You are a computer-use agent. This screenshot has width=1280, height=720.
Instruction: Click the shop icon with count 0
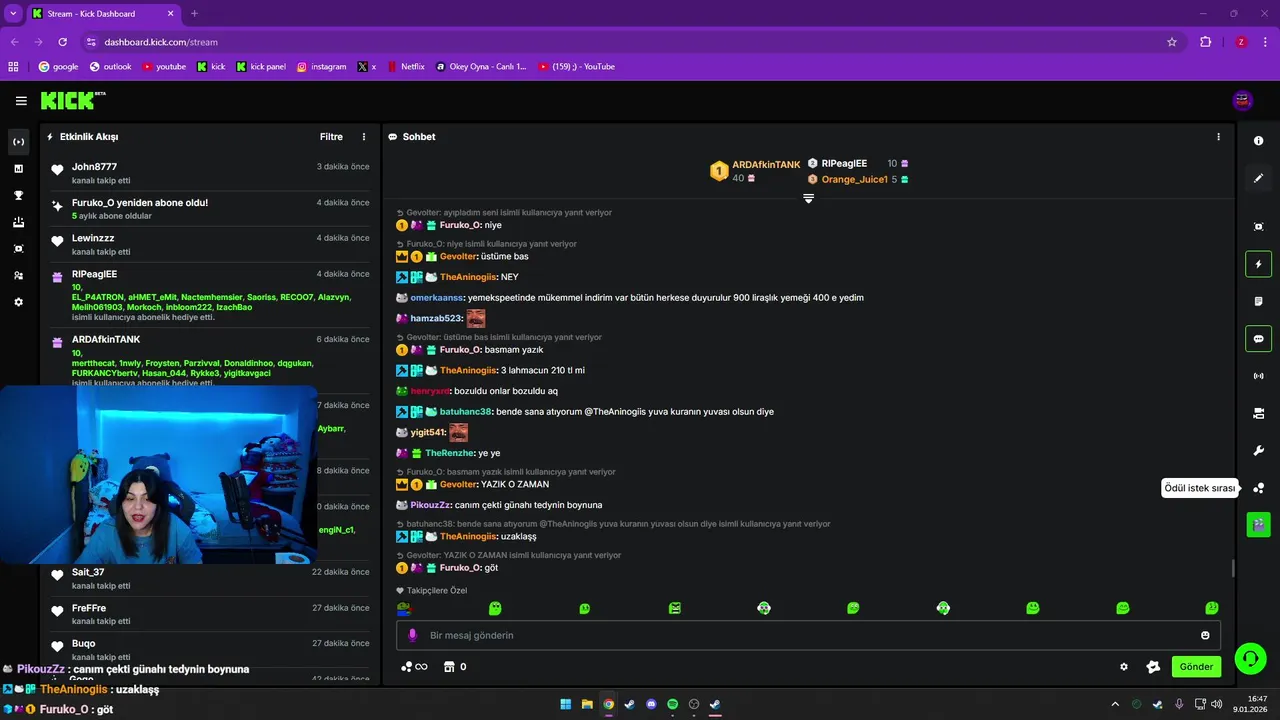[x=455, y=667]
